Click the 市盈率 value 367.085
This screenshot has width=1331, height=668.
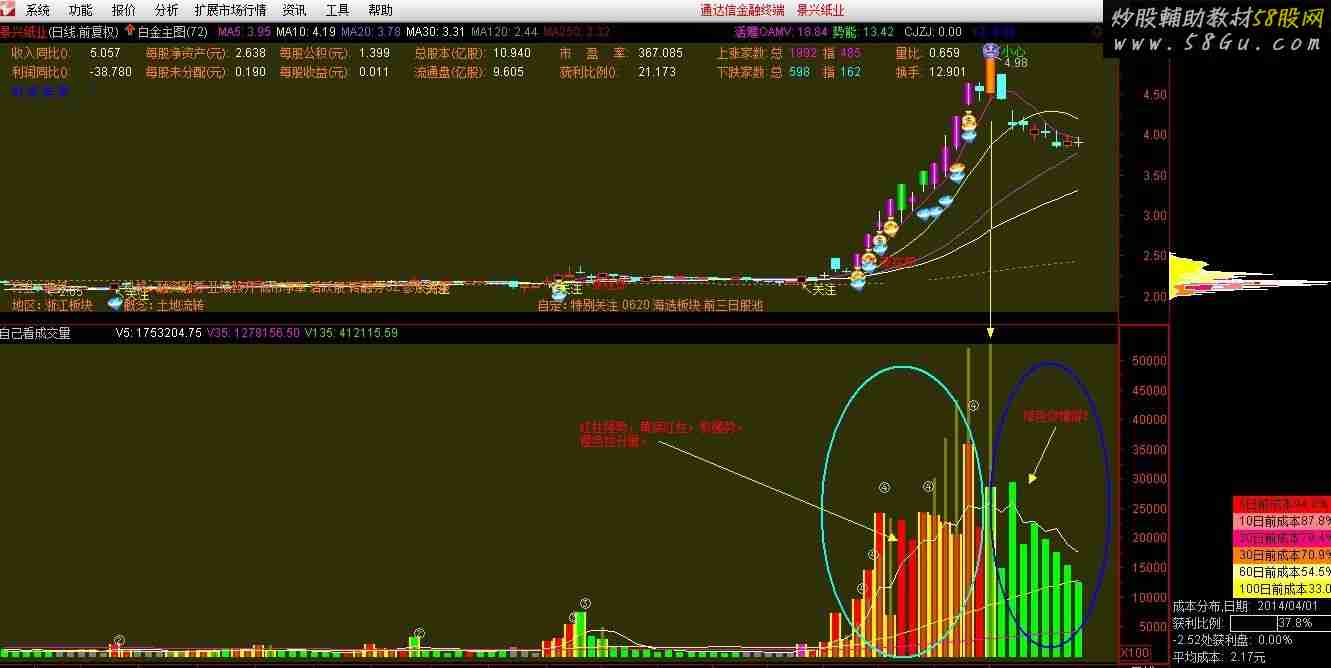pos(661,53)
